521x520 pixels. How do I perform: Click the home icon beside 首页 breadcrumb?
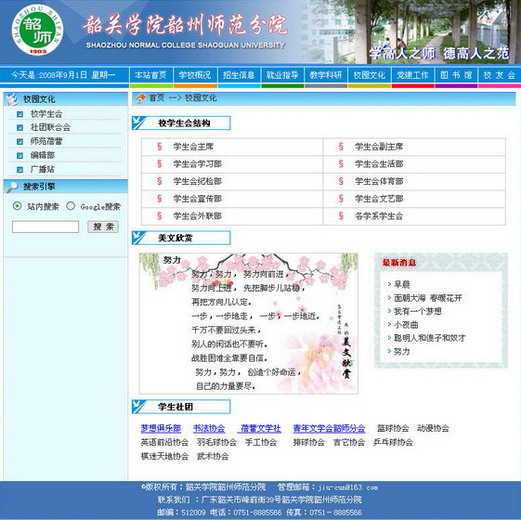point(141,98)
